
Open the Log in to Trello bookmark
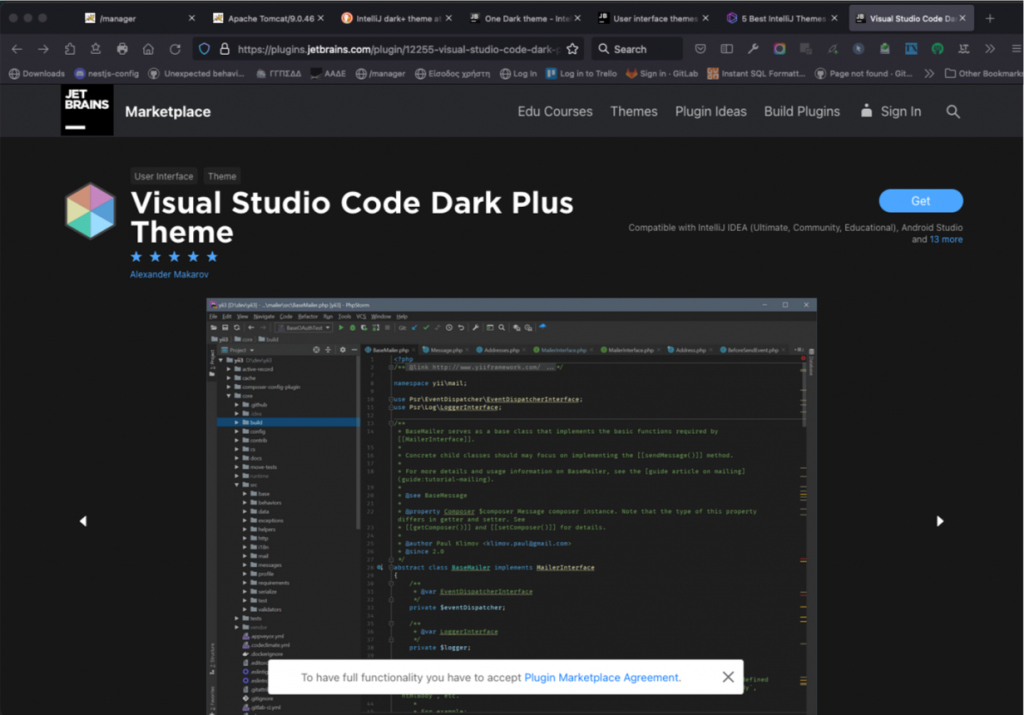click(x=581, y=74)
